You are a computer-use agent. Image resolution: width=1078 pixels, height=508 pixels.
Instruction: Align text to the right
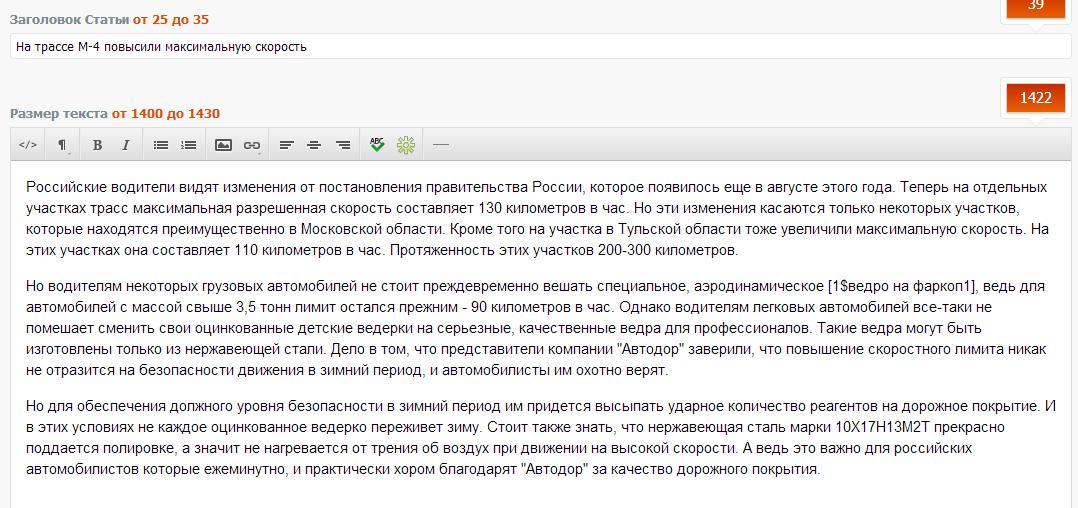343,145
